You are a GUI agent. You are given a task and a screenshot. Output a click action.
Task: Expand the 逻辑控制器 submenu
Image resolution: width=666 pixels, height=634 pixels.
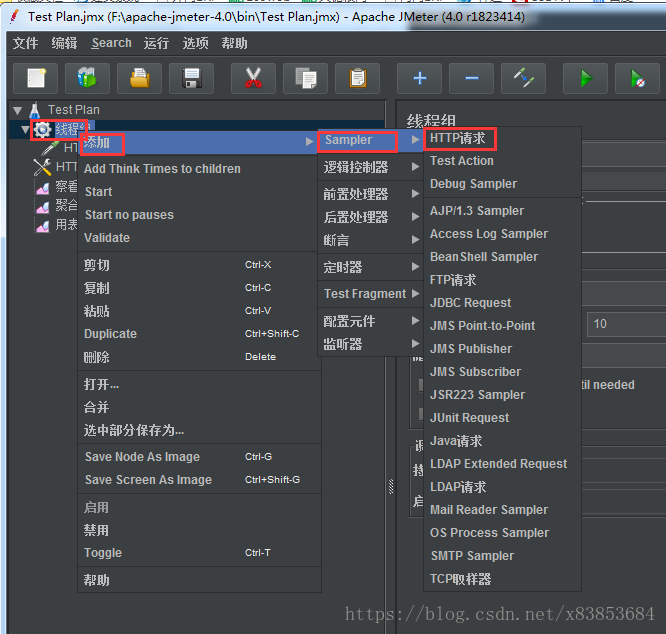coord(370,167)
